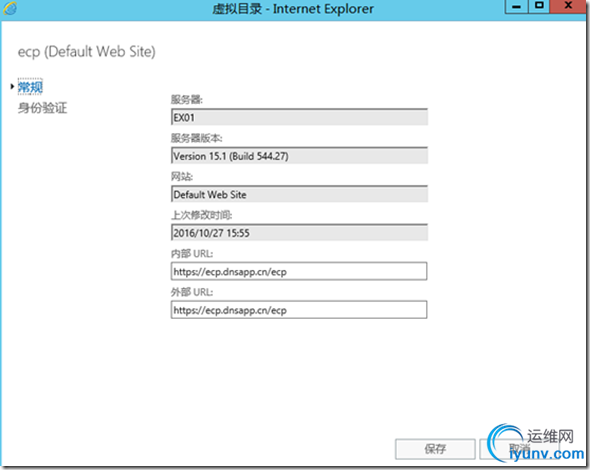Click the last modified time field 2016/10/27
This screenshot has height=470, width=590.
tap(299, 233)
